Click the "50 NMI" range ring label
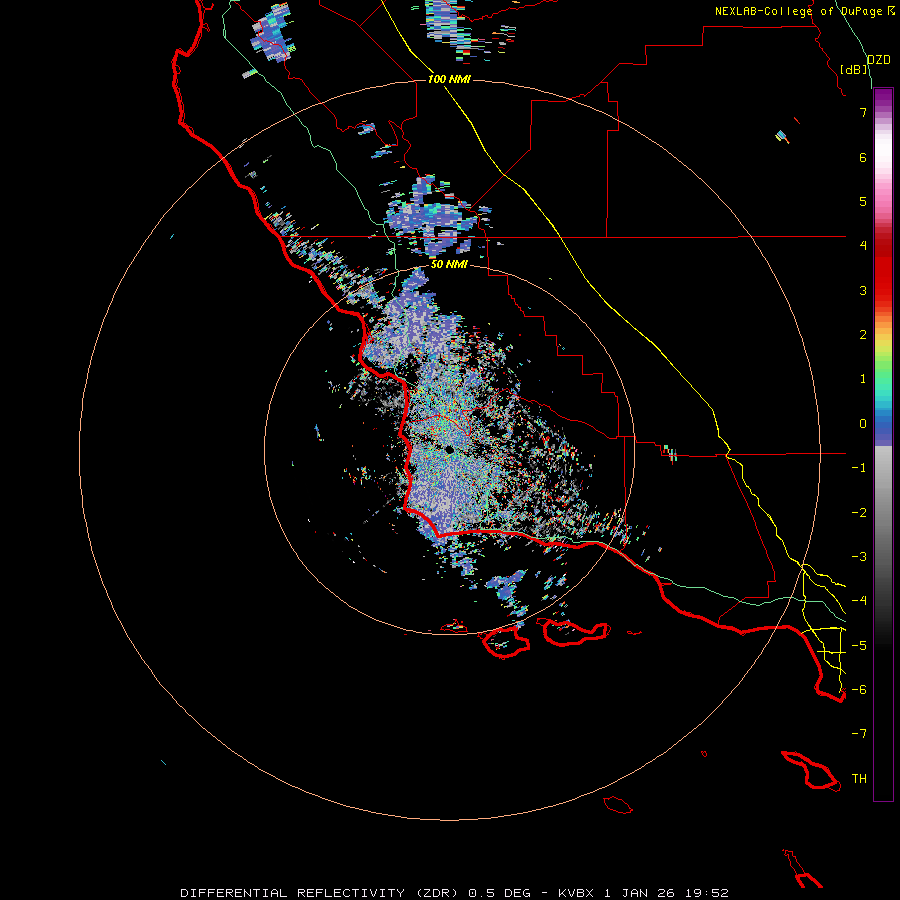 (x=449, y=264)
